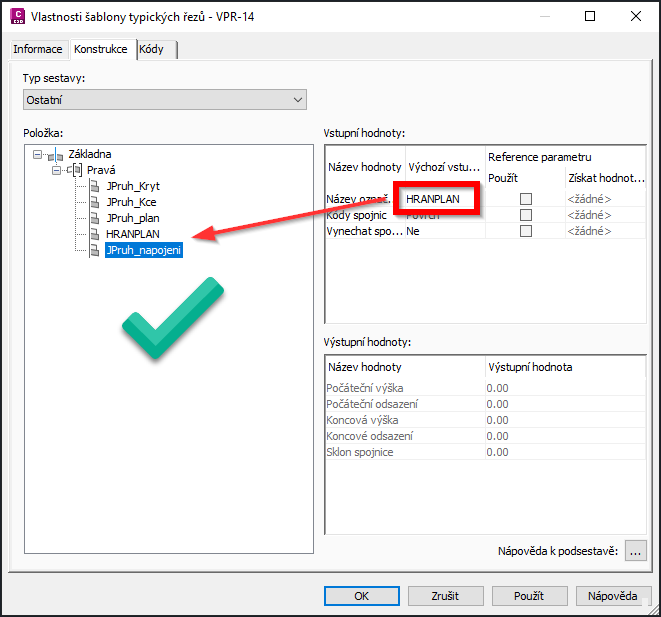Click the JPruh_Kryt subassembly icon
The height and width of the screenshot is (617, 661).
pos(95,187)
